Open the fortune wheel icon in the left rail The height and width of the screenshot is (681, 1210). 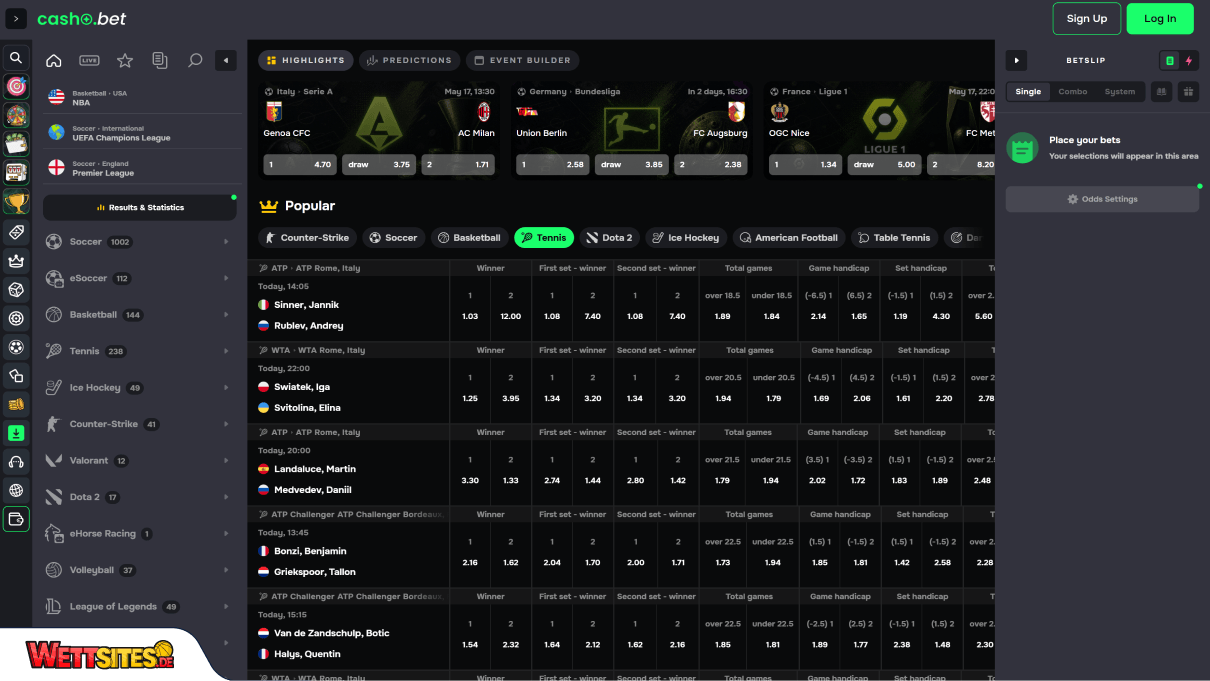pyautogui.click(x=16, y=116)
